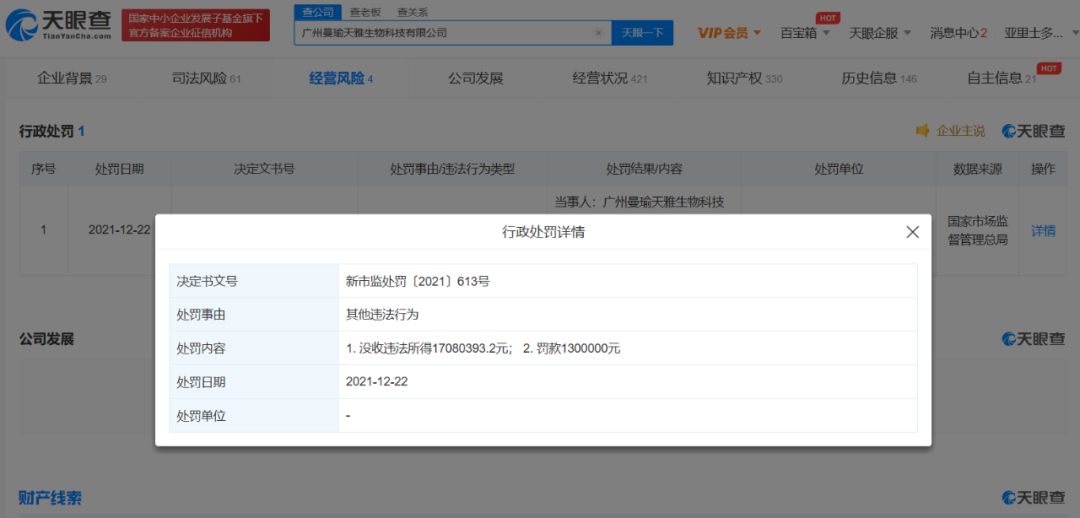This screenshot has height=518, width=1080.
Task: Switch to 公司发展 tab
Action: coord(475,79)
